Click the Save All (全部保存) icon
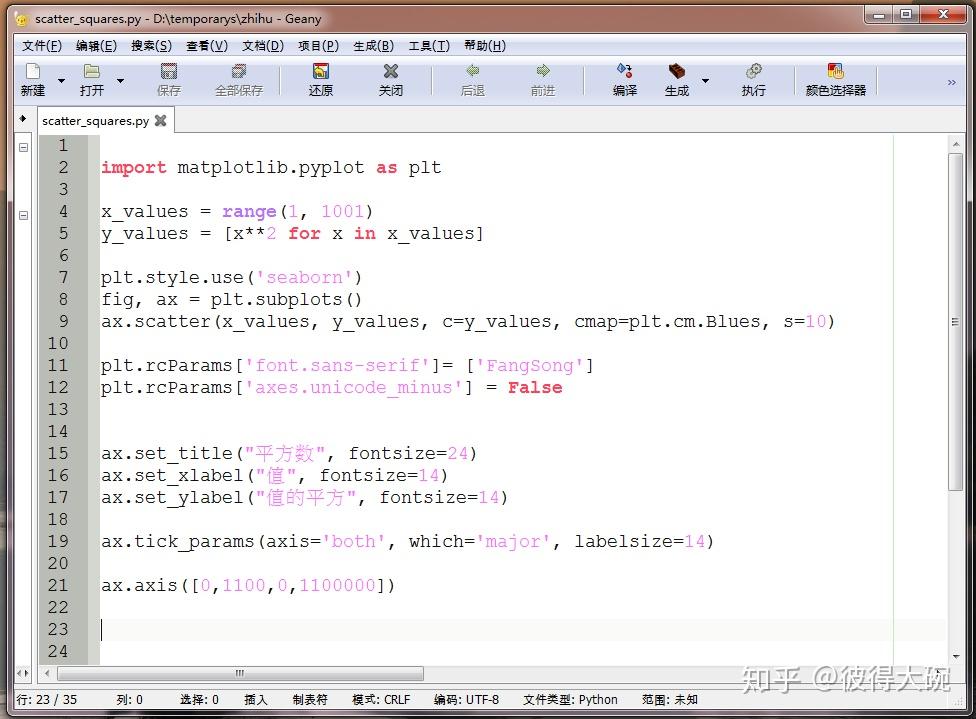The width and height of the screenshot is (976, 719). click(x=239, y=71)
